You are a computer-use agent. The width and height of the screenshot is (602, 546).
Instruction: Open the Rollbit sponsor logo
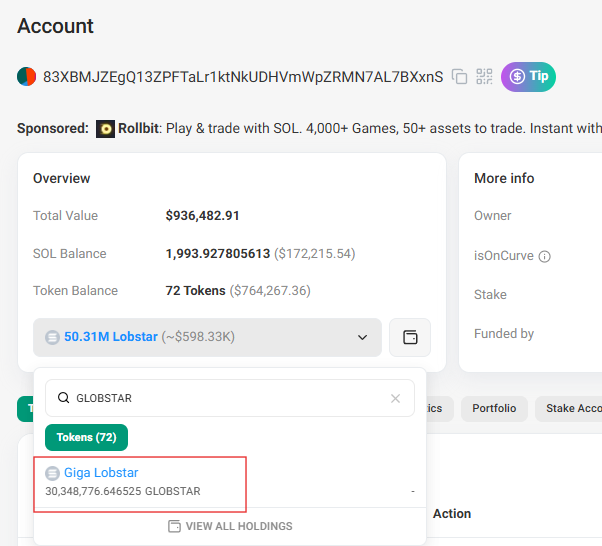click(105, 129)
